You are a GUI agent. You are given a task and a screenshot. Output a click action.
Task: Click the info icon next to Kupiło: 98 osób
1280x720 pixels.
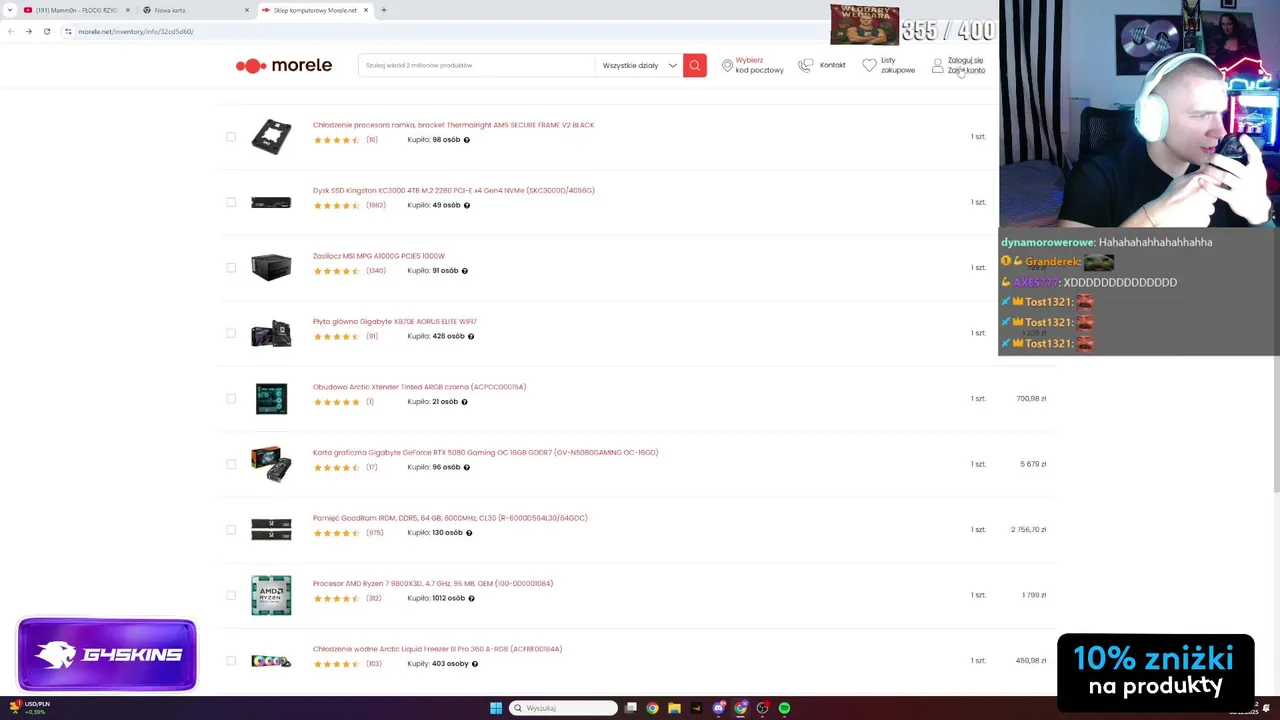[467, 140]
